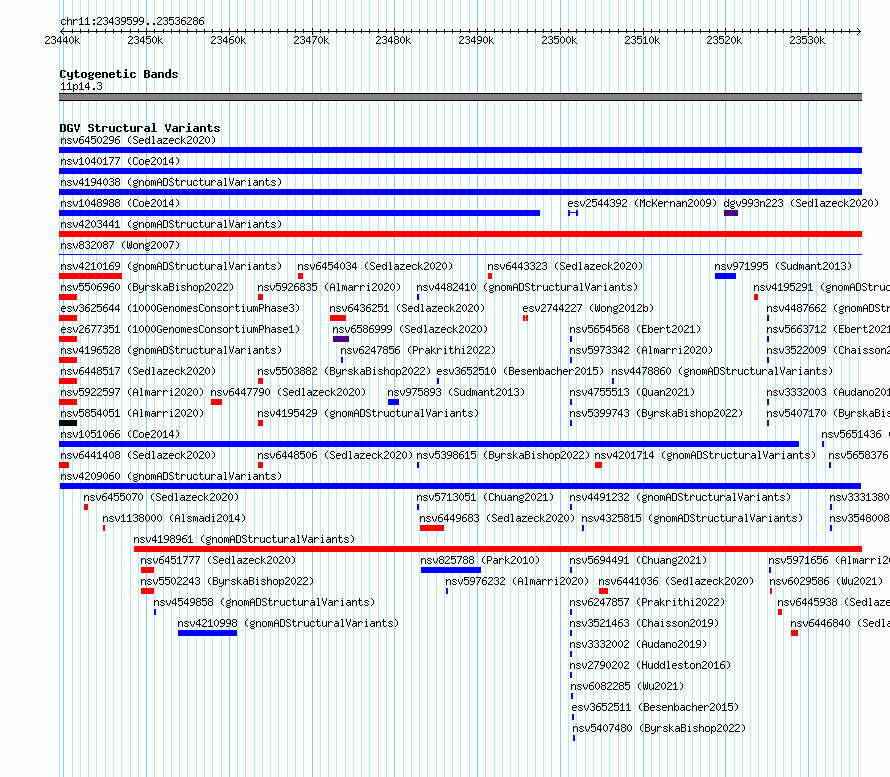Click esv2744227 (Wong2012b) label
The image size is (890, 777).
pos(588,308)
